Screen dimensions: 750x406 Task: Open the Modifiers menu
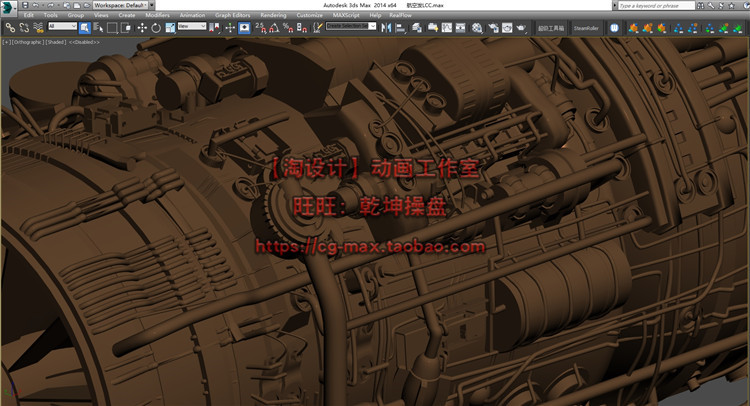click(x=157, y=16)
